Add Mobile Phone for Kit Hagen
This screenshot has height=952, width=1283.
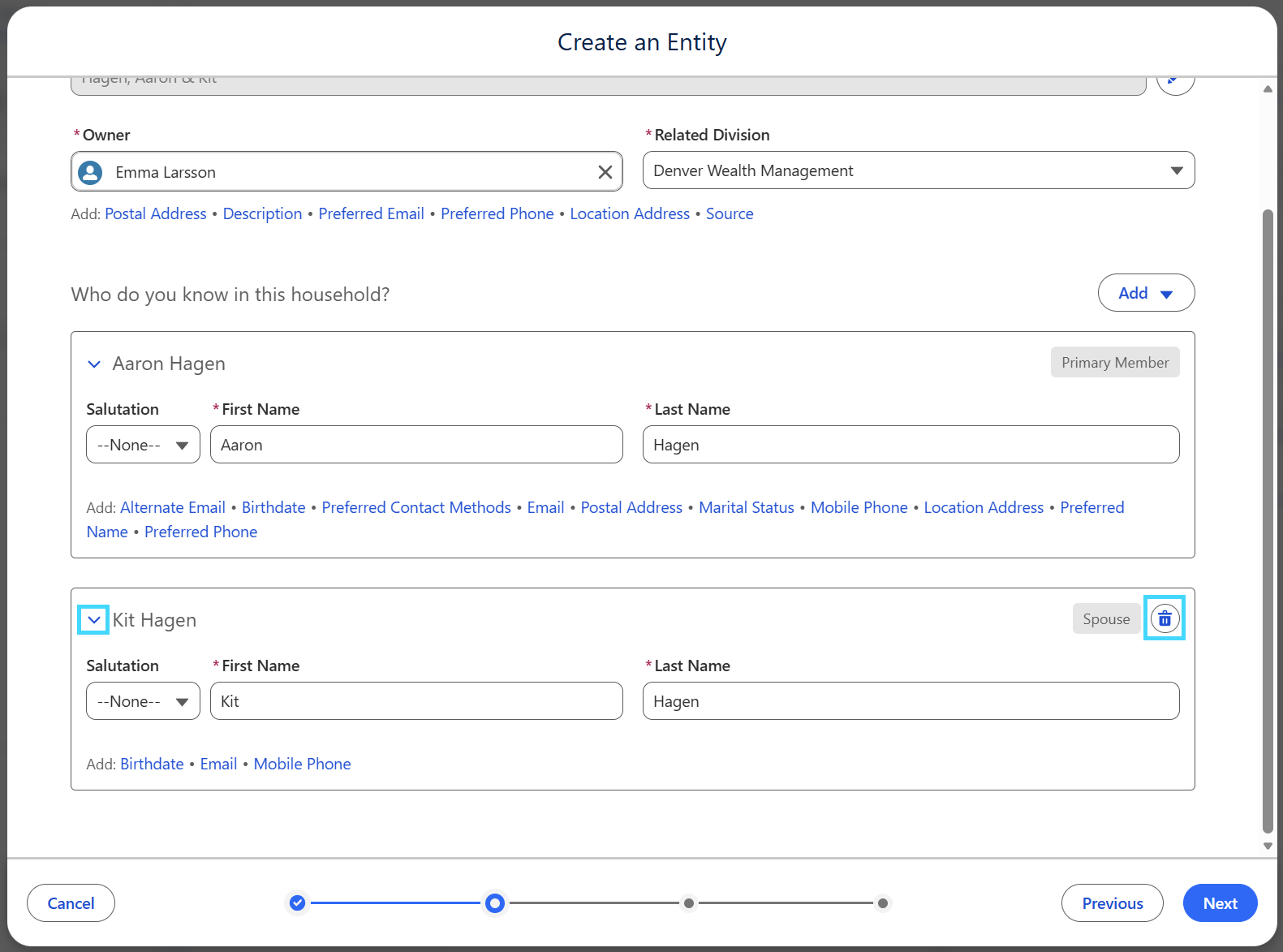click(x=302, y=764)
